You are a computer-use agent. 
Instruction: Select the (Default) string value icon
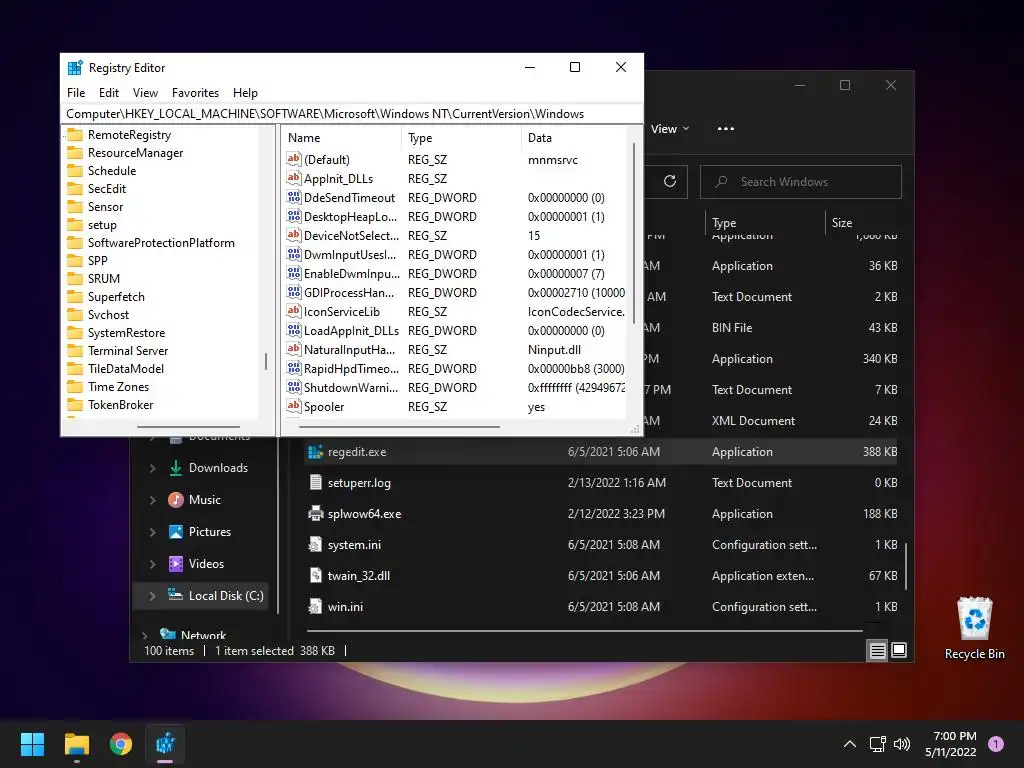pyautogui.click(x=294, y=159)
